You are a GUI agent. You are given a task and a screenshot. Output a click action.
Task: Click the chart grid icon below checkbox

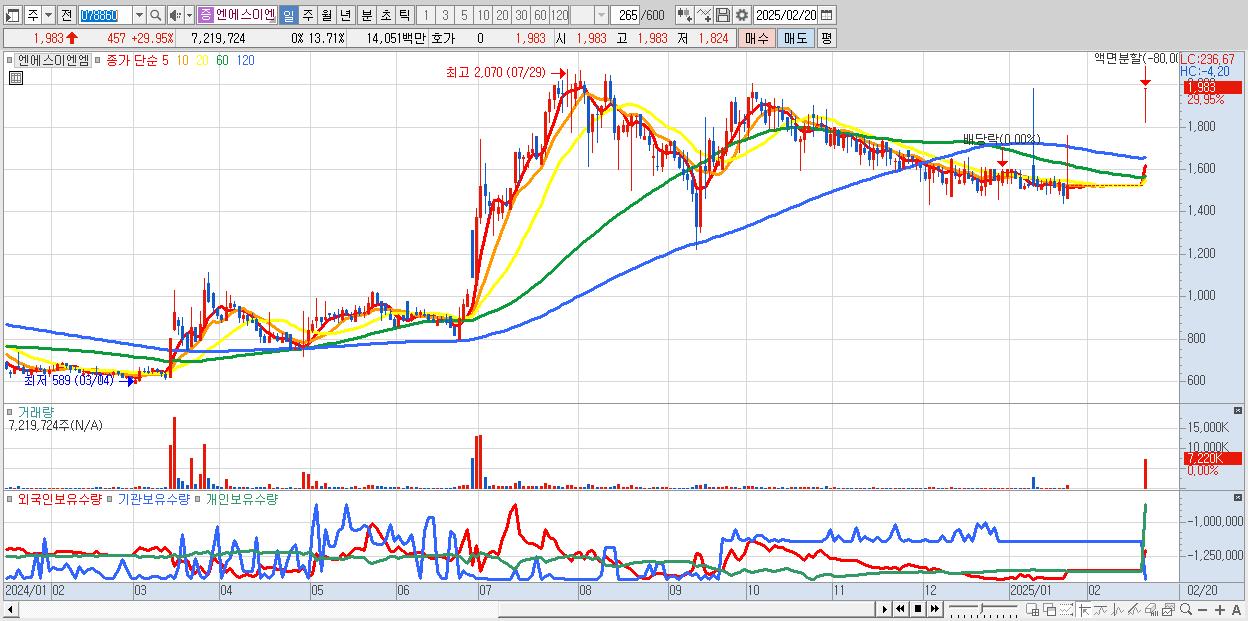(15, 77)
